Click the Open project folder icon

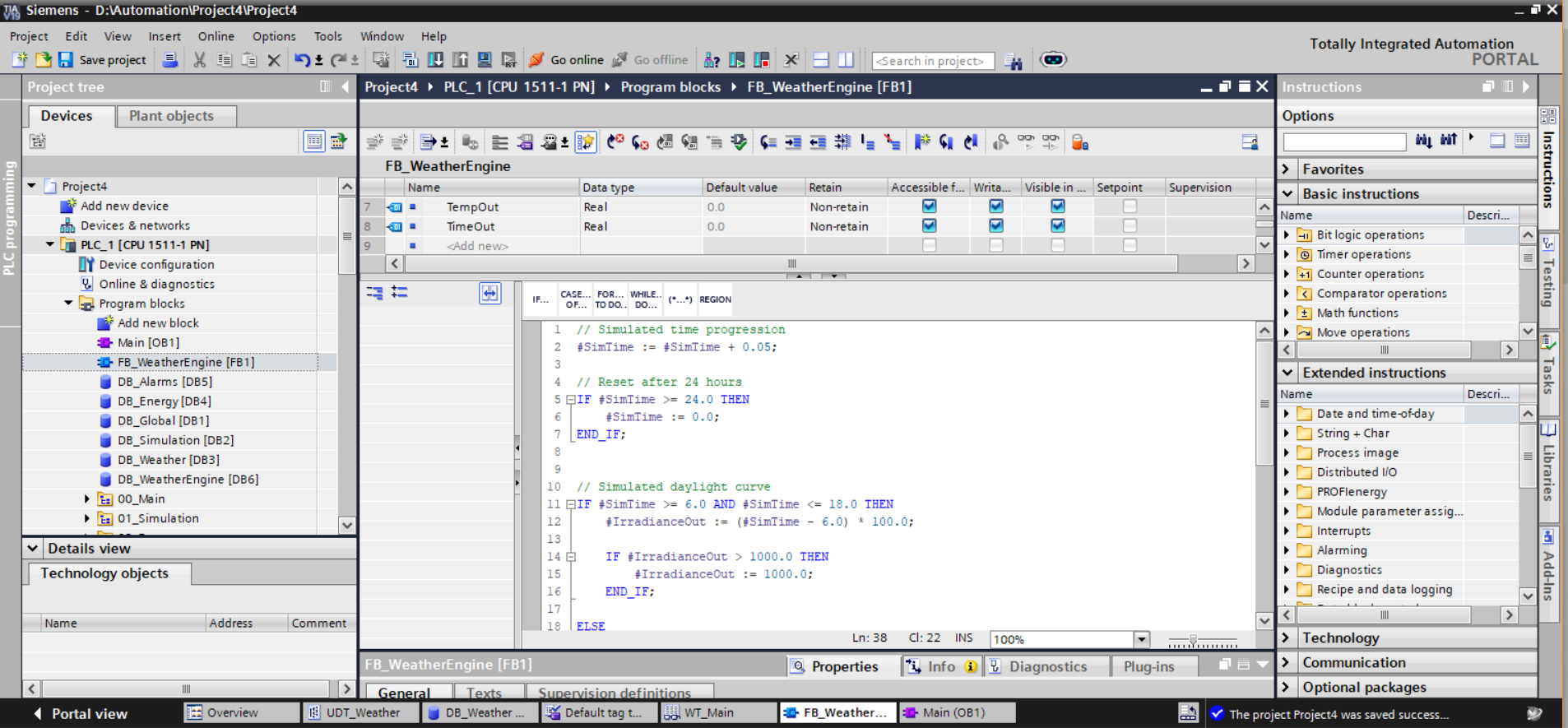point(43,60)
